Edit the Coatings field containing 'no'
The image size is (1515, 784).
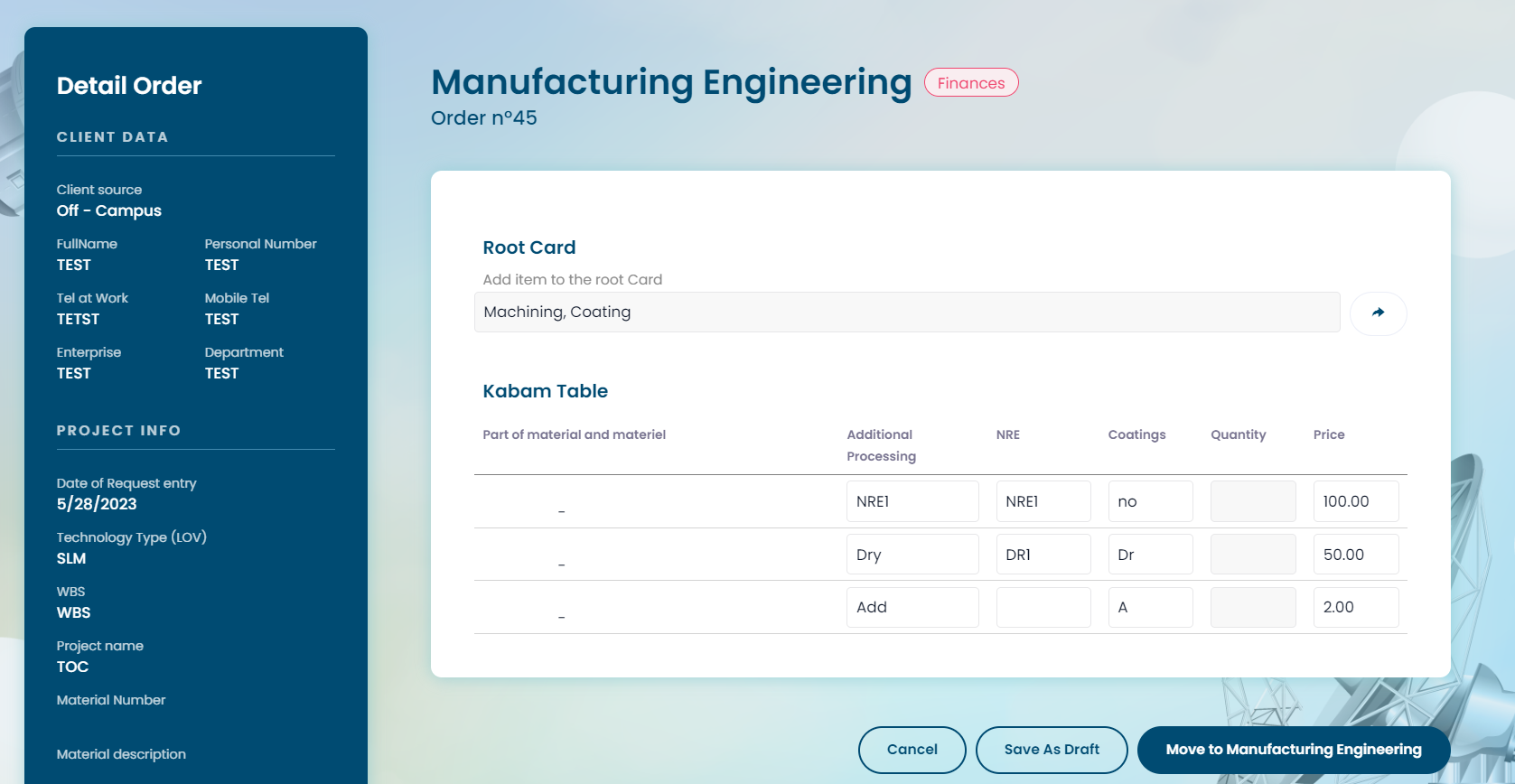(1150, 501)
